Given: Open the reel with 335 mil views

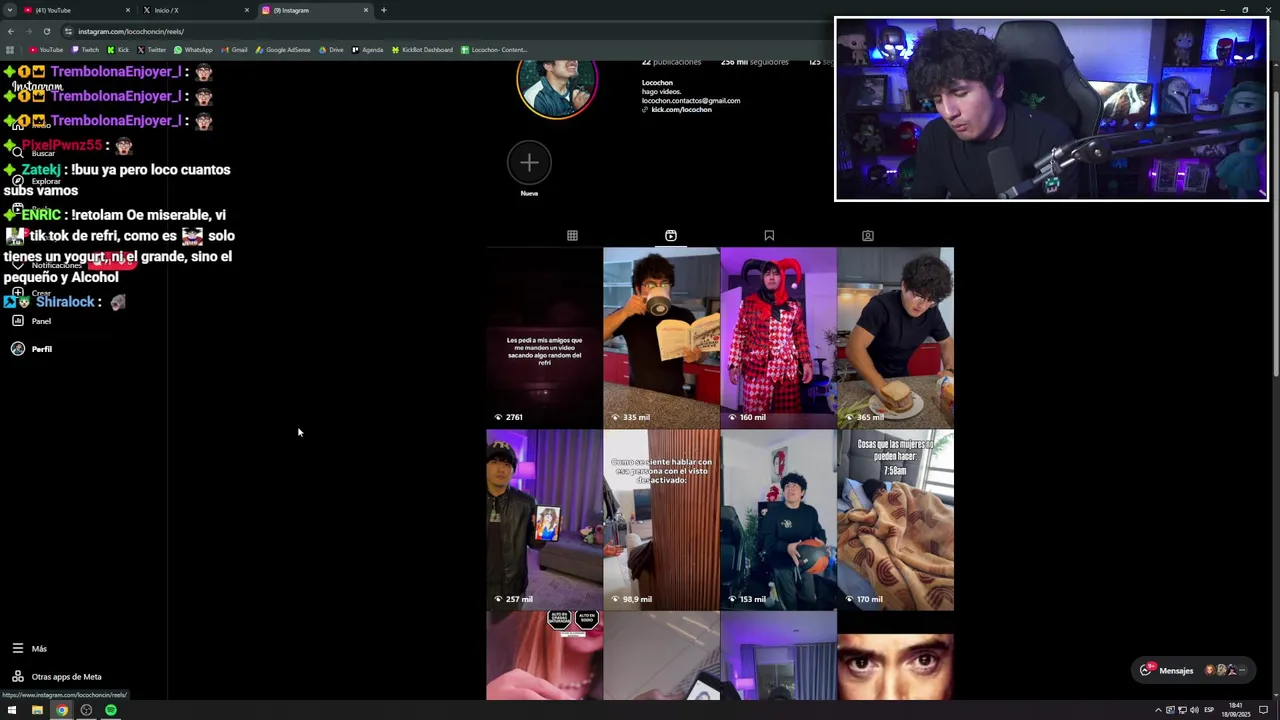Looking at the screenshot, I should click(661, 338).
